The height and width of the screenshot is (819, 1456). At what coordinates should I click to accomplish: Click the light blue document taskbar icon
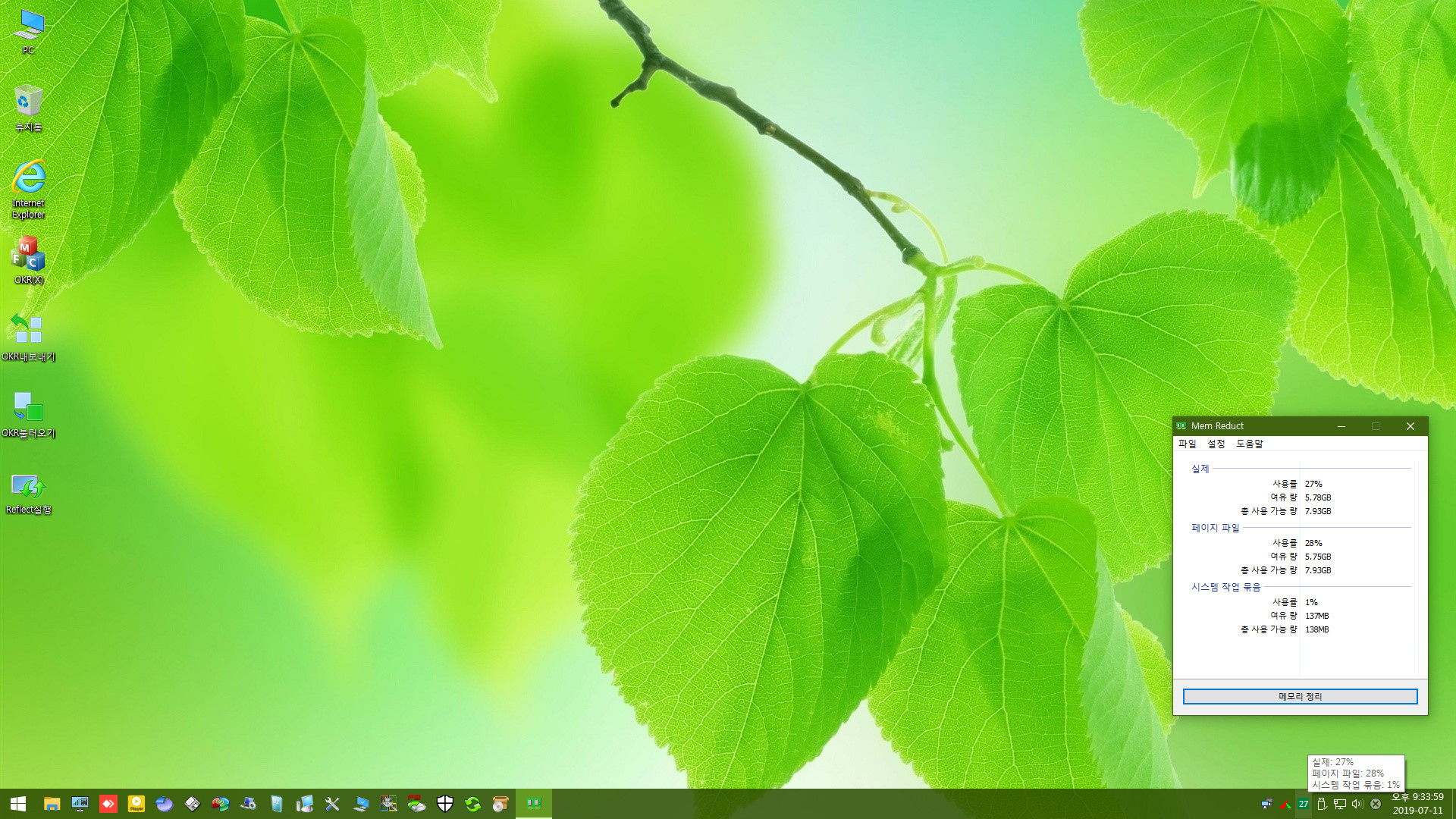pyautogui.click(x=277, y=804)
